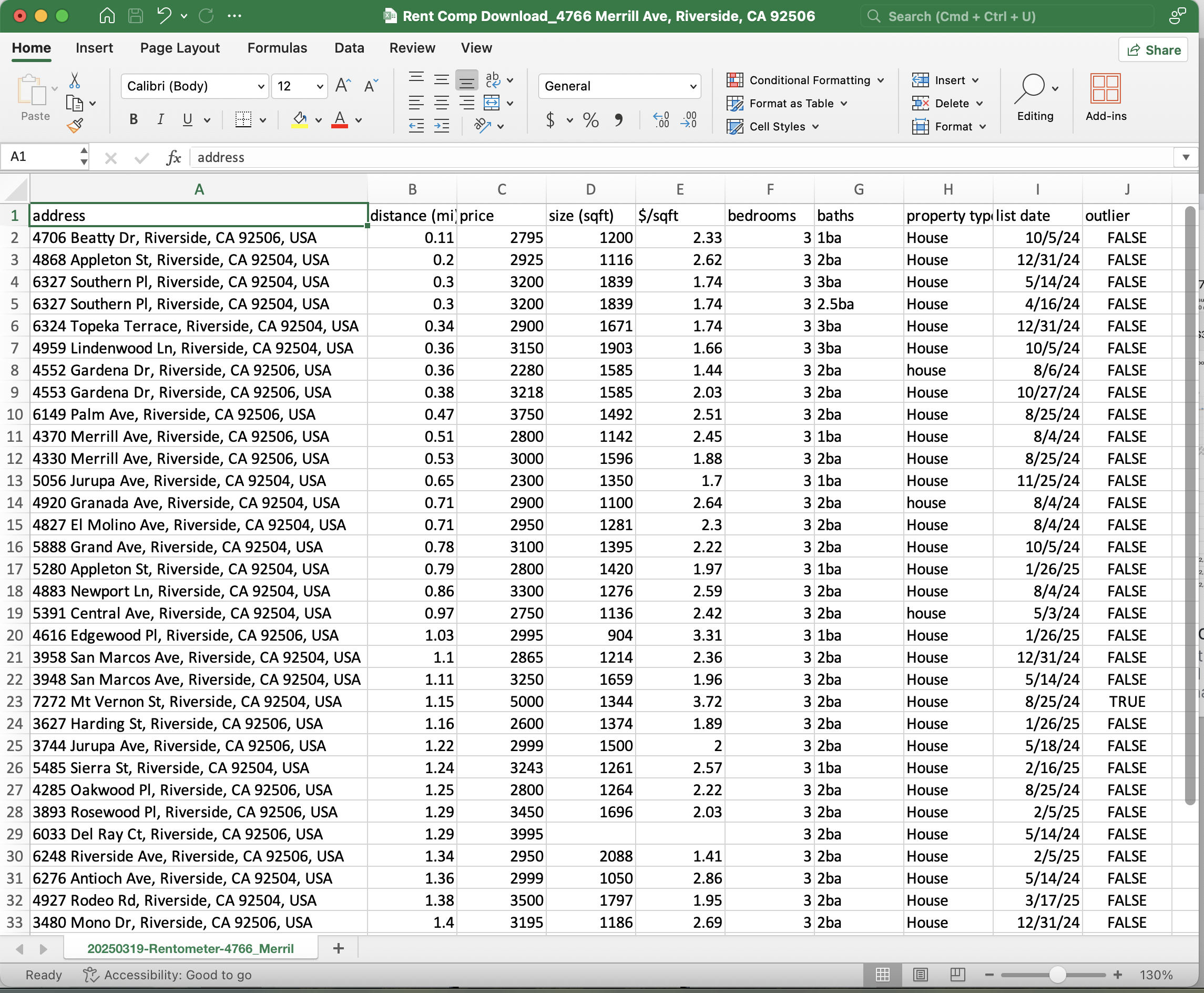
Task: Select the 20250319-Rentometer sheet tab
Action: [x=190, y=948]
